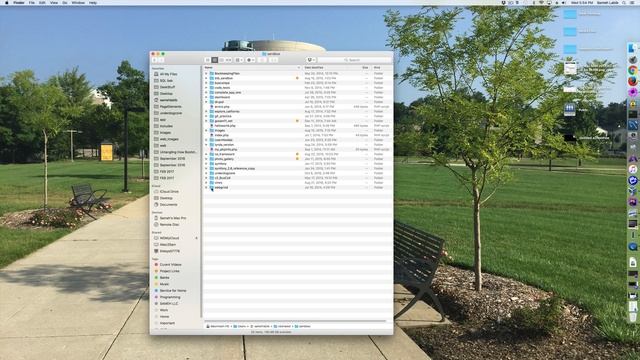
Task: Sort by the Name column header
Action: [x=252, y=67]
